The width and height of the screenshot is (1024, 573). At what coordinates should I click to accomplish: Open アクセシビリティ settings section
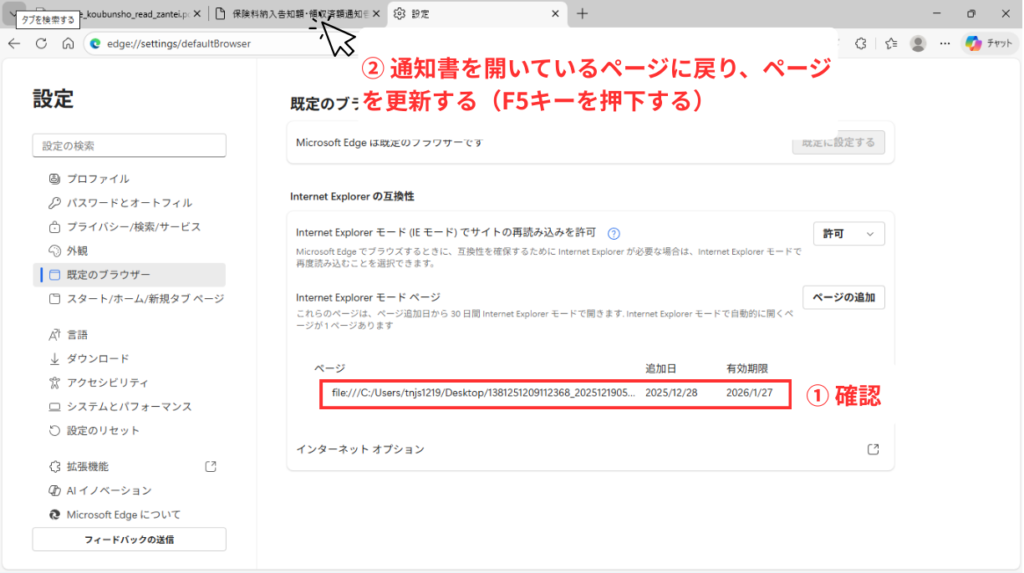pos(129,383)
